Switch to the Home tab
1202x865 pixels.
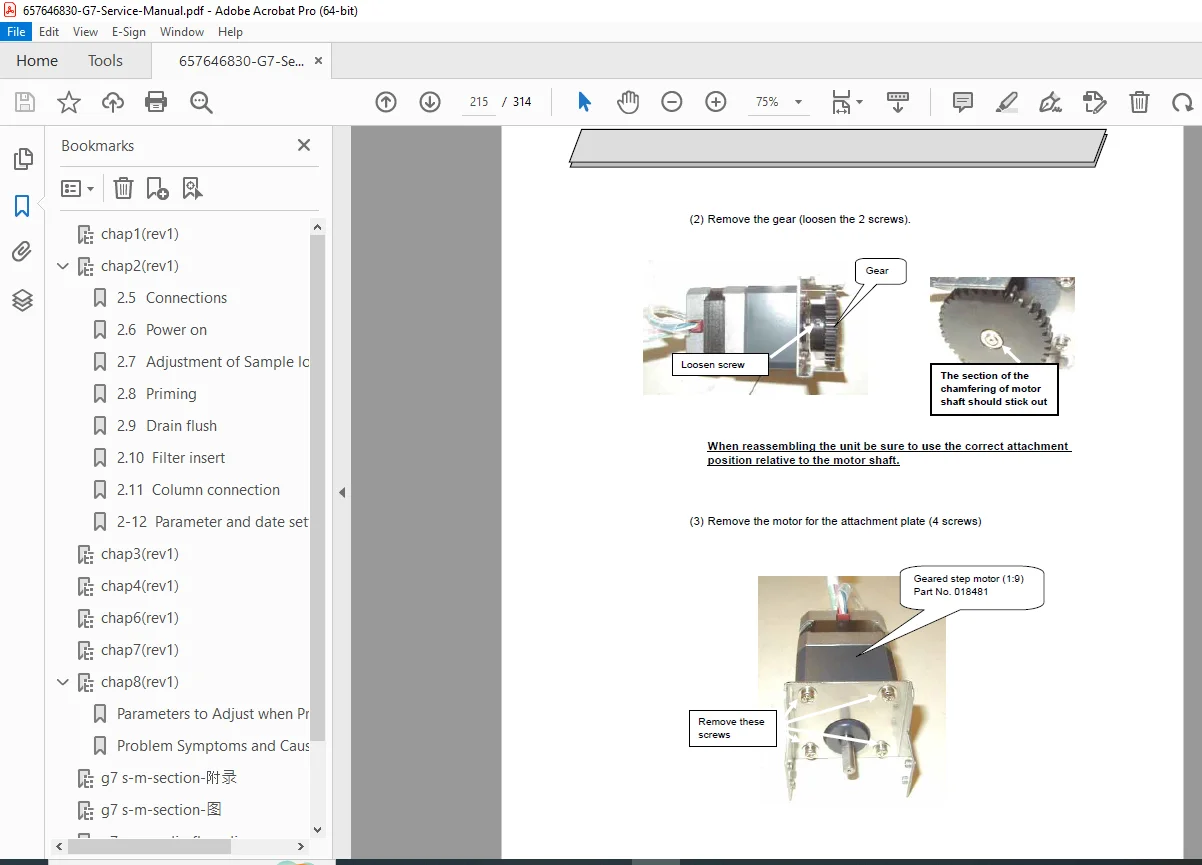click(x=37, y=61)
